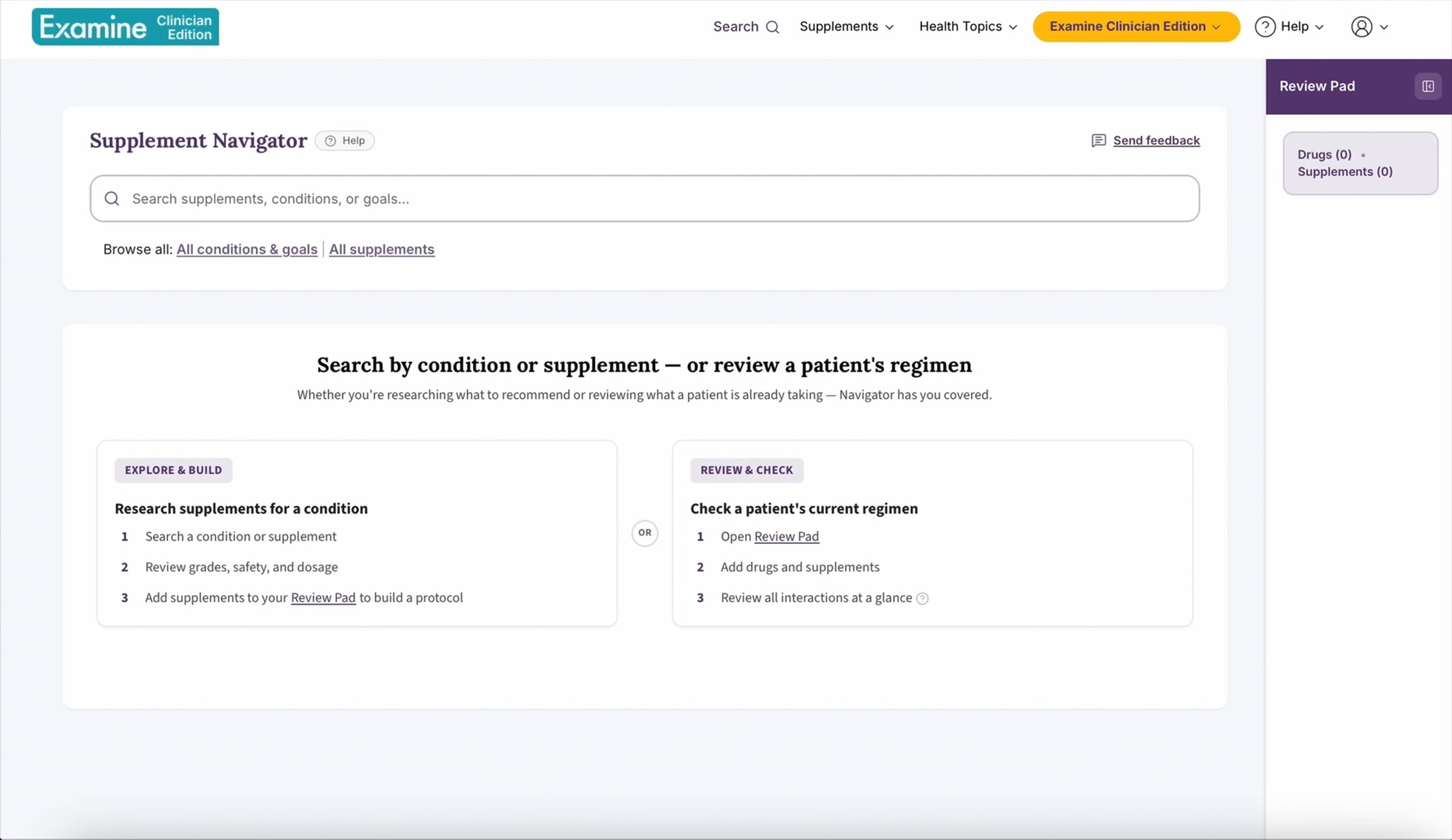
Task: Click the question mark icon beside Help in navbar
Action: tap(1265, 27)
